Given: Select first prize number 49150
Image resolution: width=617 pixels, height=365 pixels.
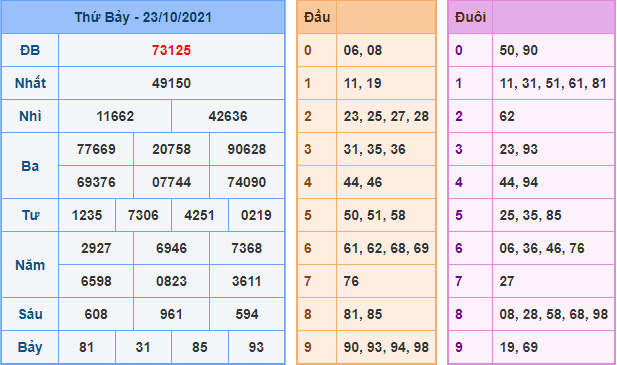Looking at the screenshot, I should tap(171, 83).
